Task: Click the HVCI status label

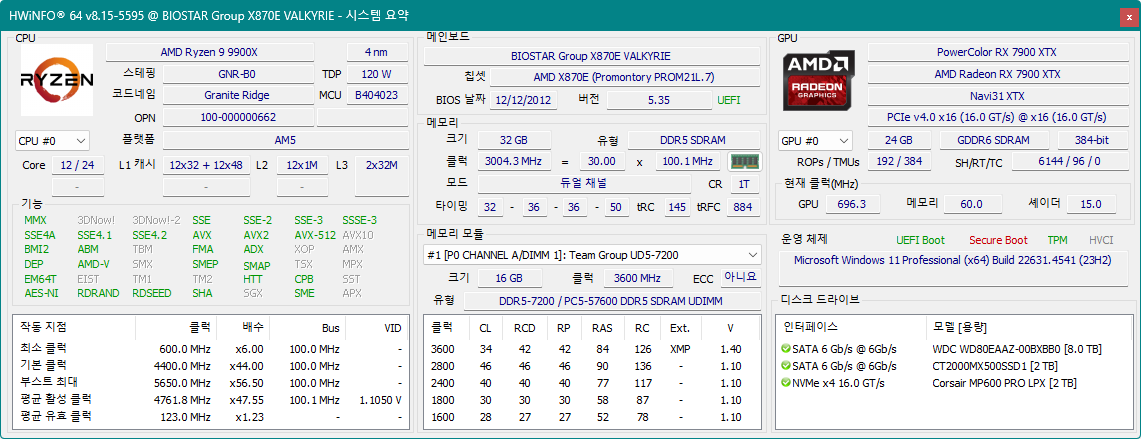Action: tap(1101, 240)
